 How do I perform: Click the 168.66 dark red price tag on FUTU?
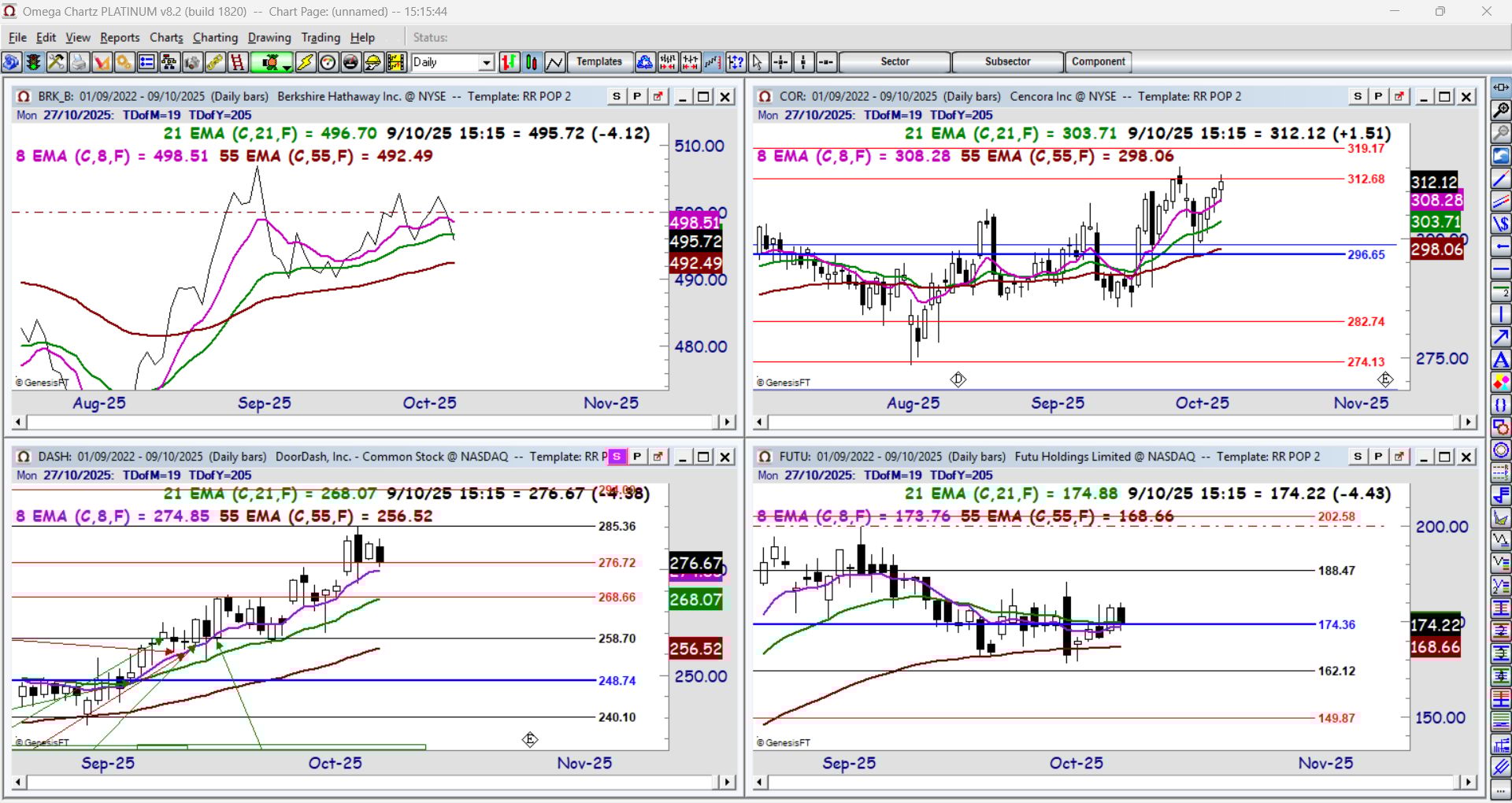[1436, 647]
